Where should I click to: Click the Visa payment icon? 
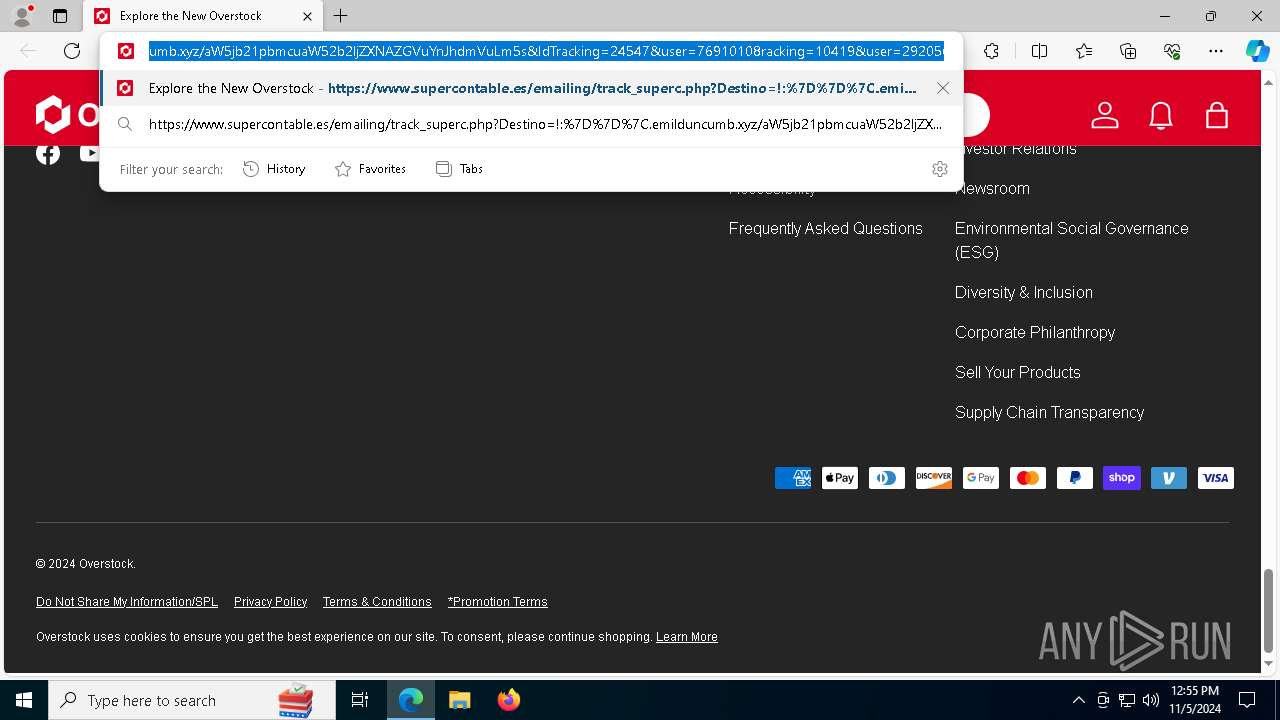coord(1216,478)
